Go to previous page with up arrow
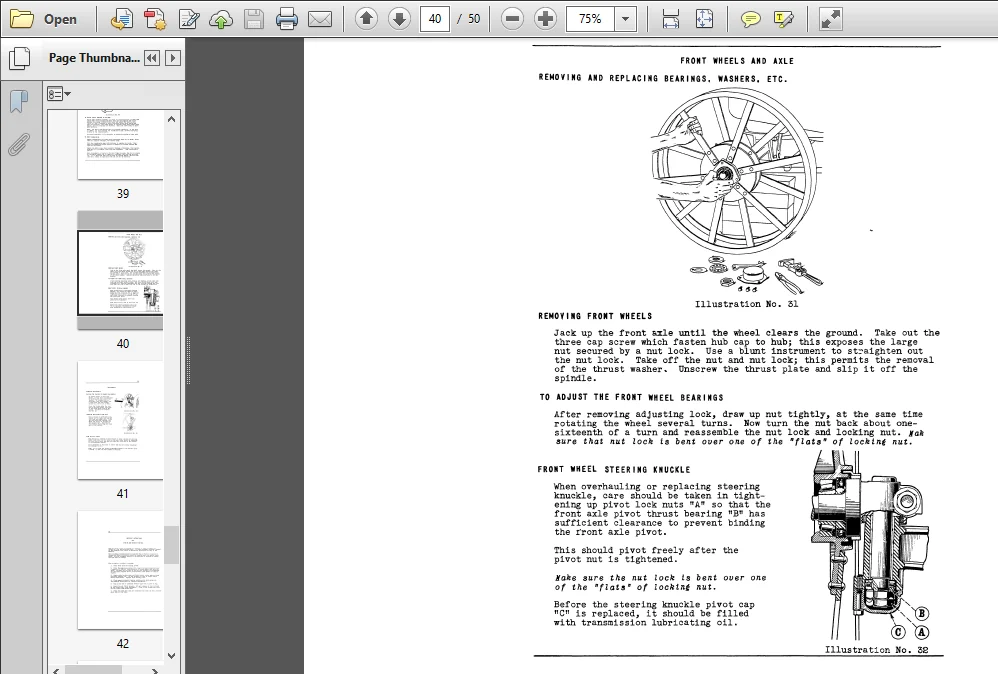This screenshot has height=674, width=998. 366,19
